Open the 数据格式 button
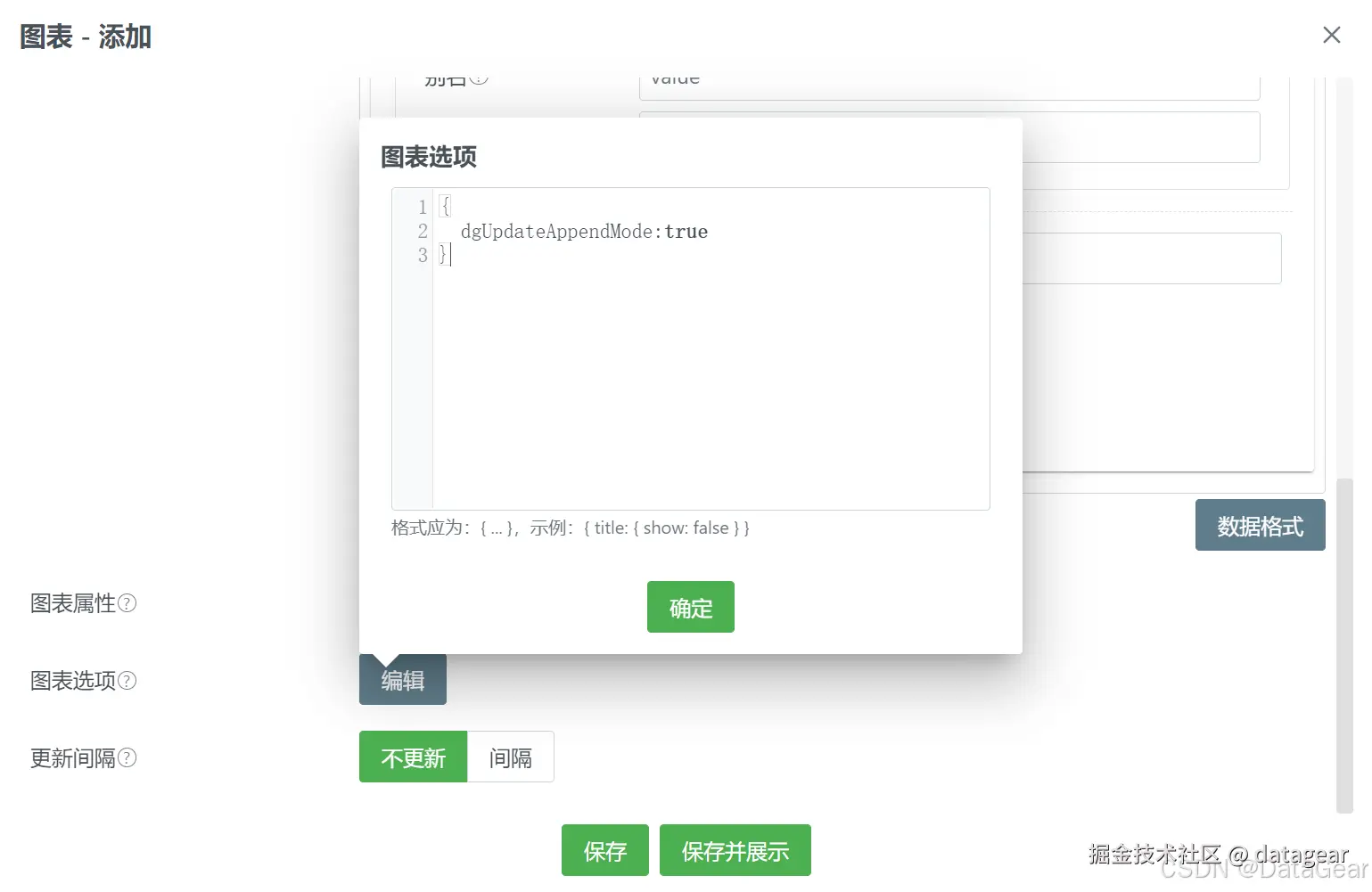 click(x=1260, y=525)
